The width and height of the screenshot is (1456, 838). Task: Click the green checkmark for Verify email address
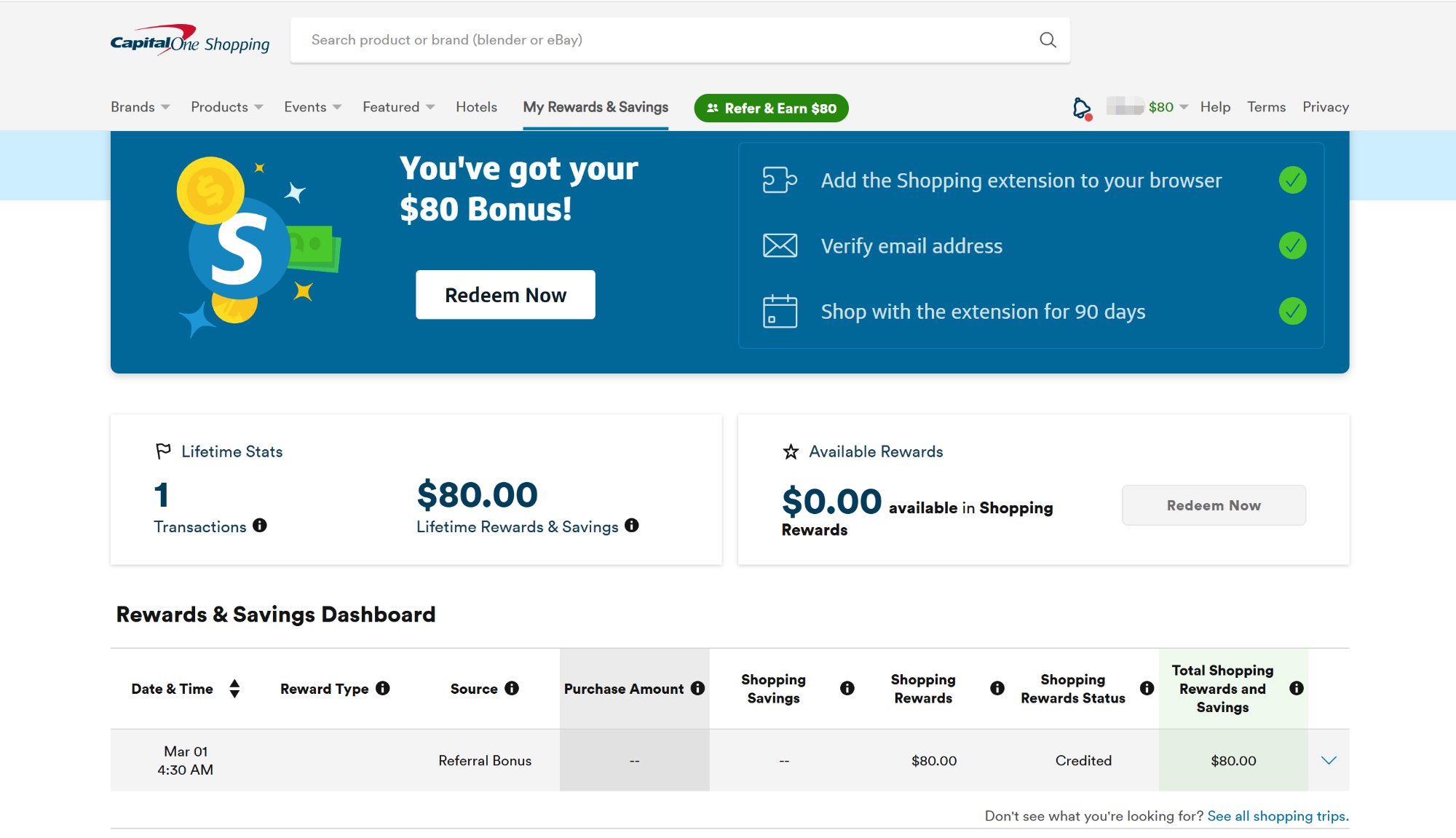tap(1292, 246)
